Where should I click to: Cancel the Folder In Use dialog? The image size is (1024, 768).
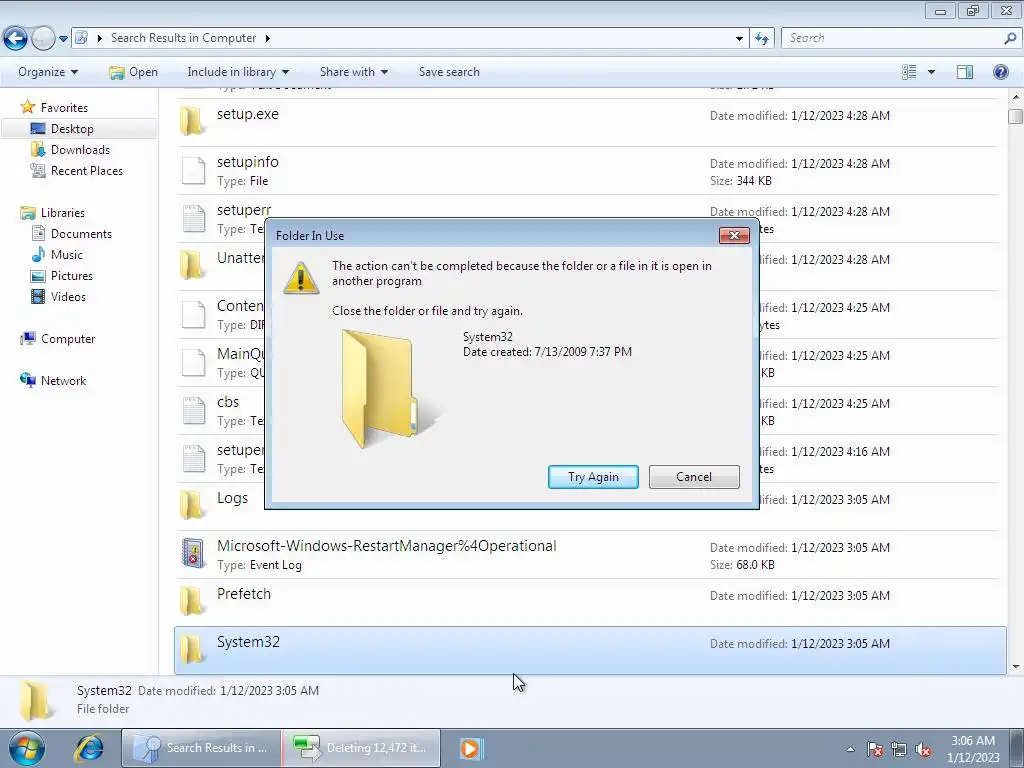click(694, 477)
